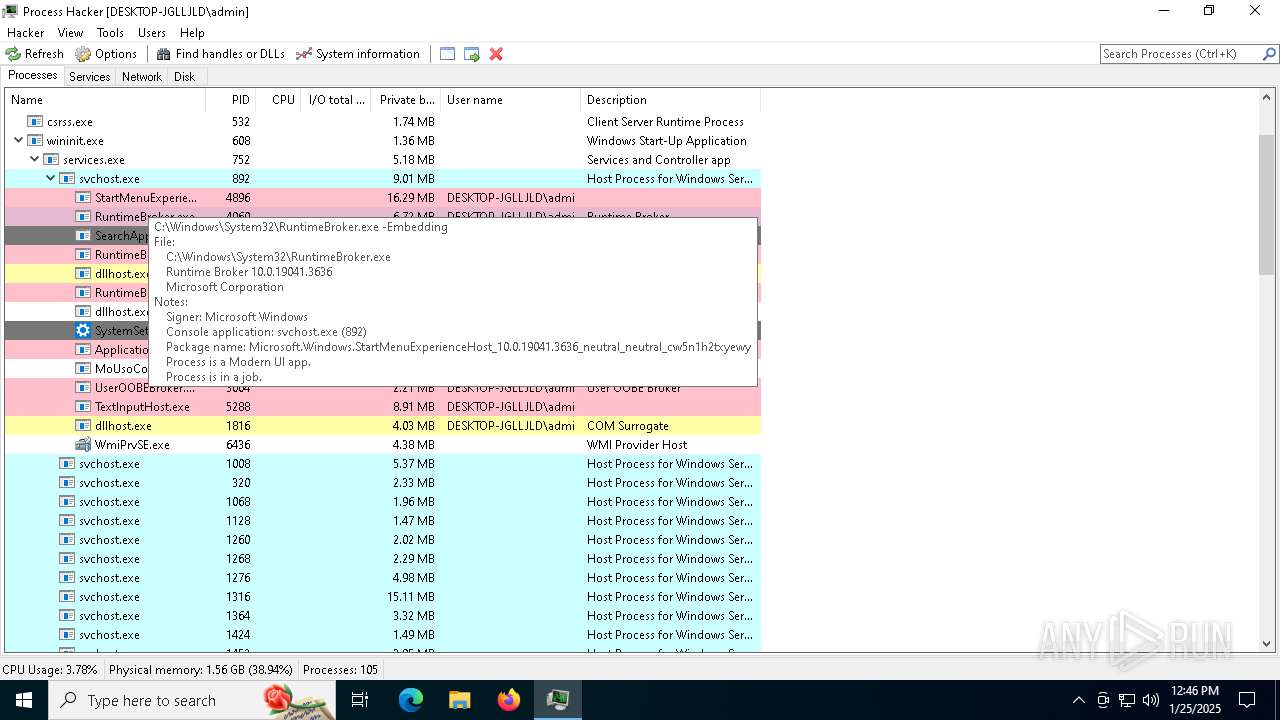Open File Explorer from taskbar

coord(460,700)
